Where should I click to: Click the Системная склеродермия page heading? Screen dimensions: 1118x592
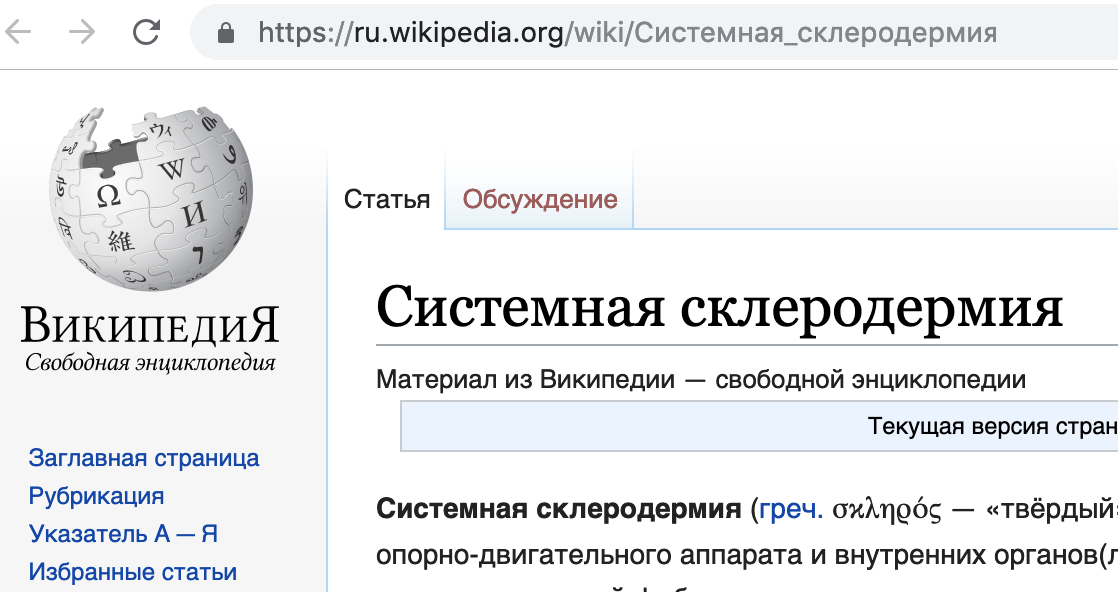[x=719, y=307]
